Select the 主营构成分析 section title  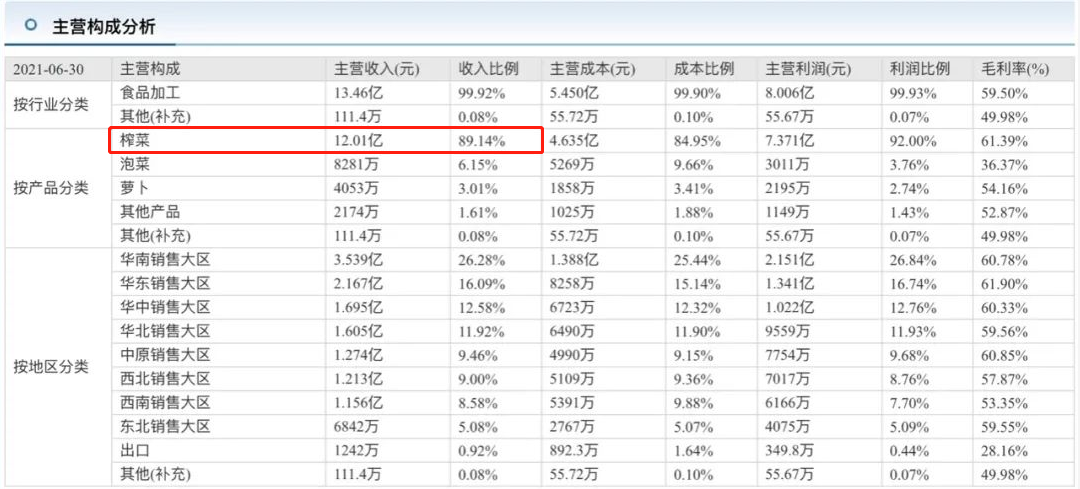click(104, 27)
